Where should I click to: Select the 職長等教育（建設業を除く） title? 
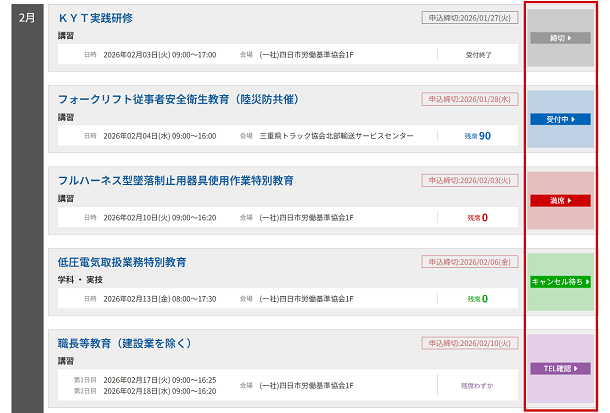[x=125, y=343]
